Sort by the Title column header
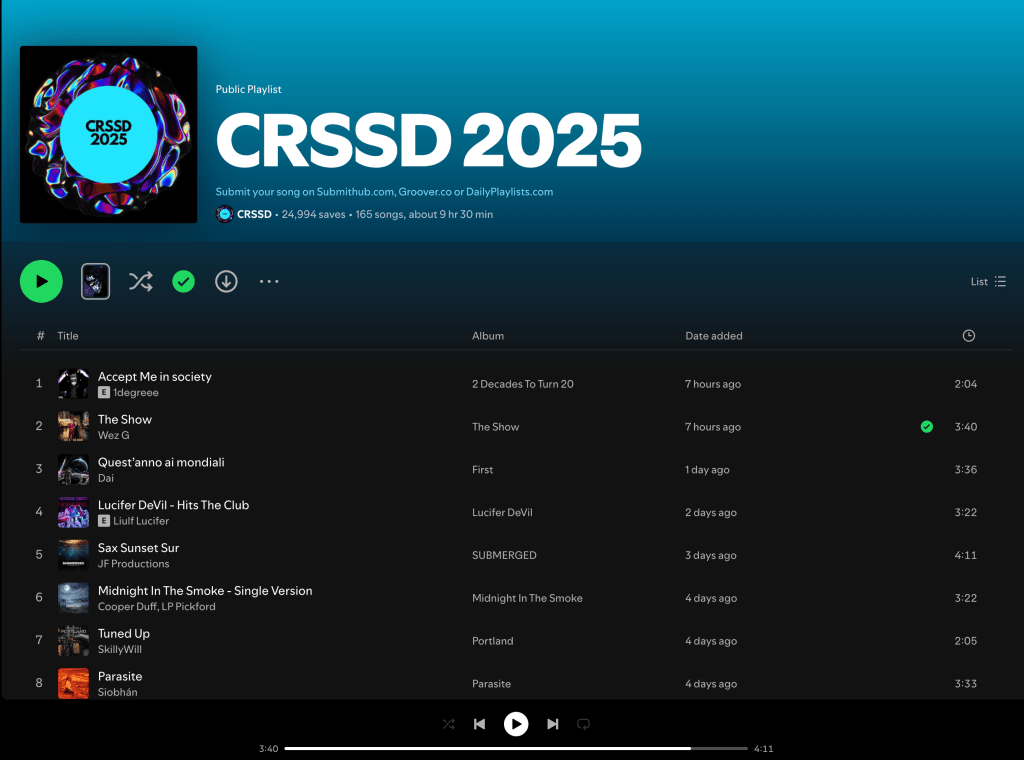Viewport: 1024px width, 760px height. pyautogui.click(x=68, y=336)
